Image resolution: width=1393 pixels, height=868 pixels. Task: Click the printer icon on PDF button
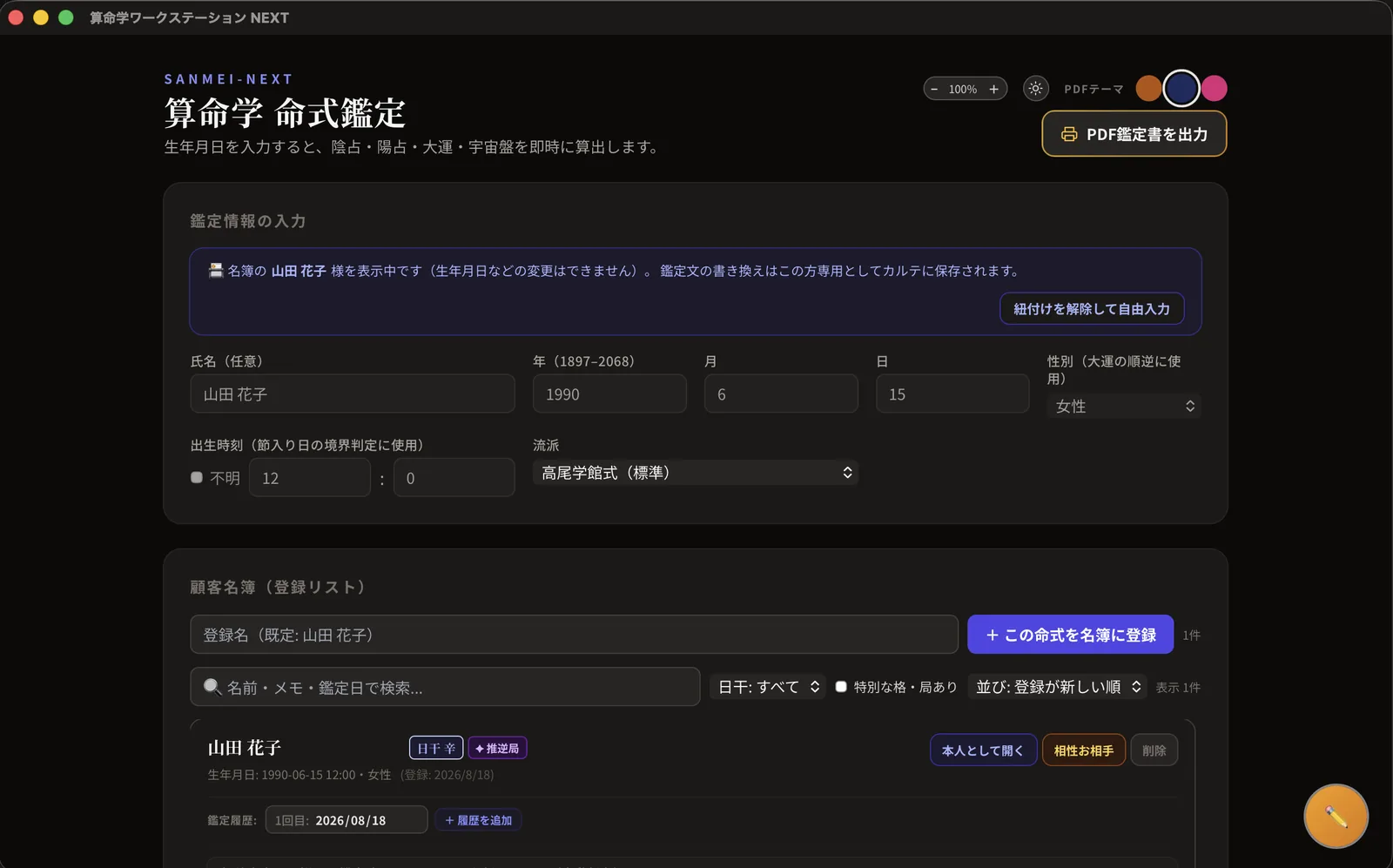point(1069,134)
